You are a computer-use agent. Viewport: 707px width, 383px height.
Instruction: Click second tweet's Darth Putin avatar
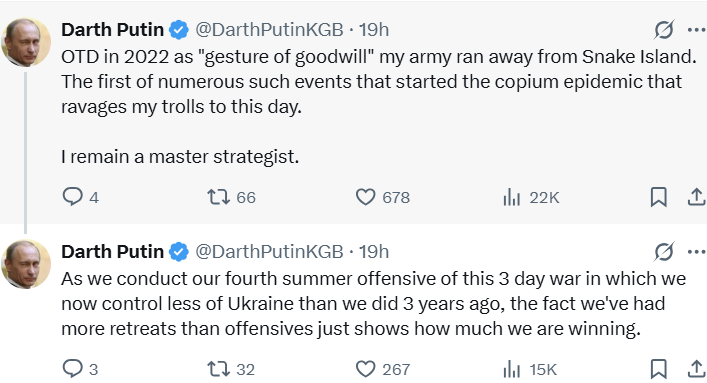[x=26, y=264]
